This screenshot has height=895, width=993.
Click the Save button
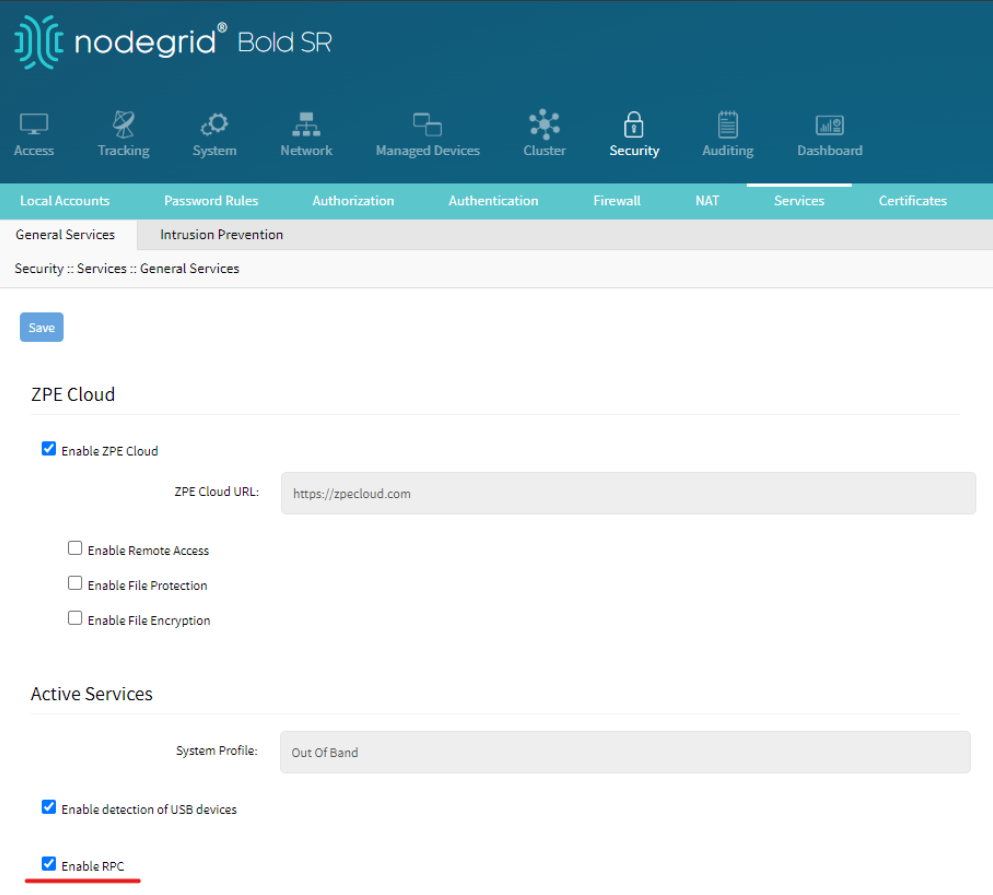[x=42, y=327]
